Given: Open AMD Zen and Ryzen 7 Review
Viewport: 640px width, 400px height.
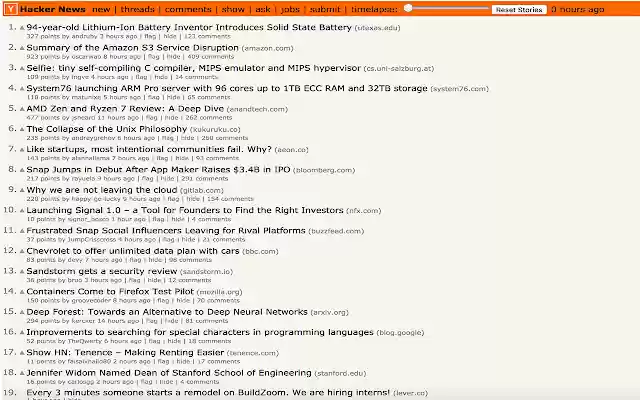Looking at the screenshot, I should tap(125, 109).
